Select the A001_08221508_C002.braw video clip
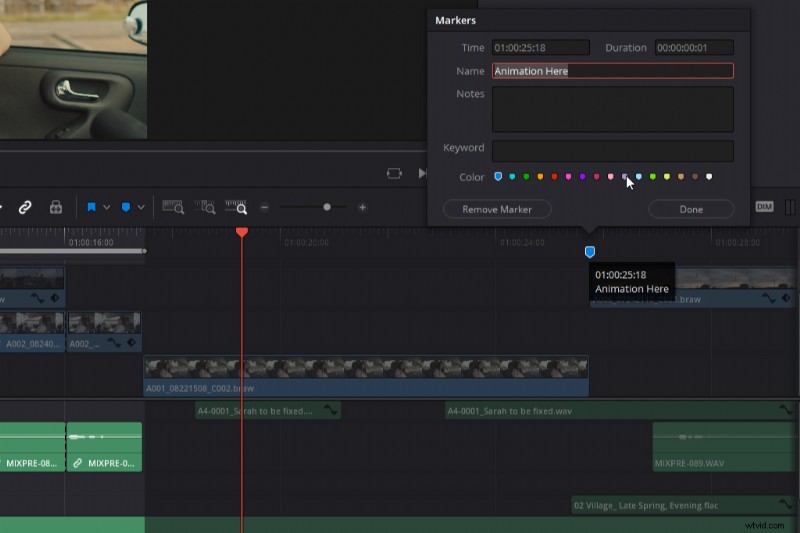The height and width of the screenshot is (533, 800). click(x=366, y=376)
